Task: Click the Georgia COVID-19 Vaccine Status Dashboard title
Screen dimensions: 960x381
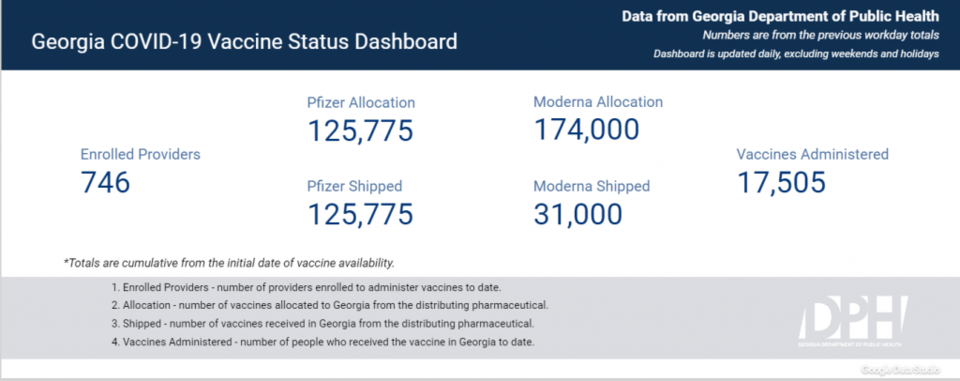Action: coord(244,42)
